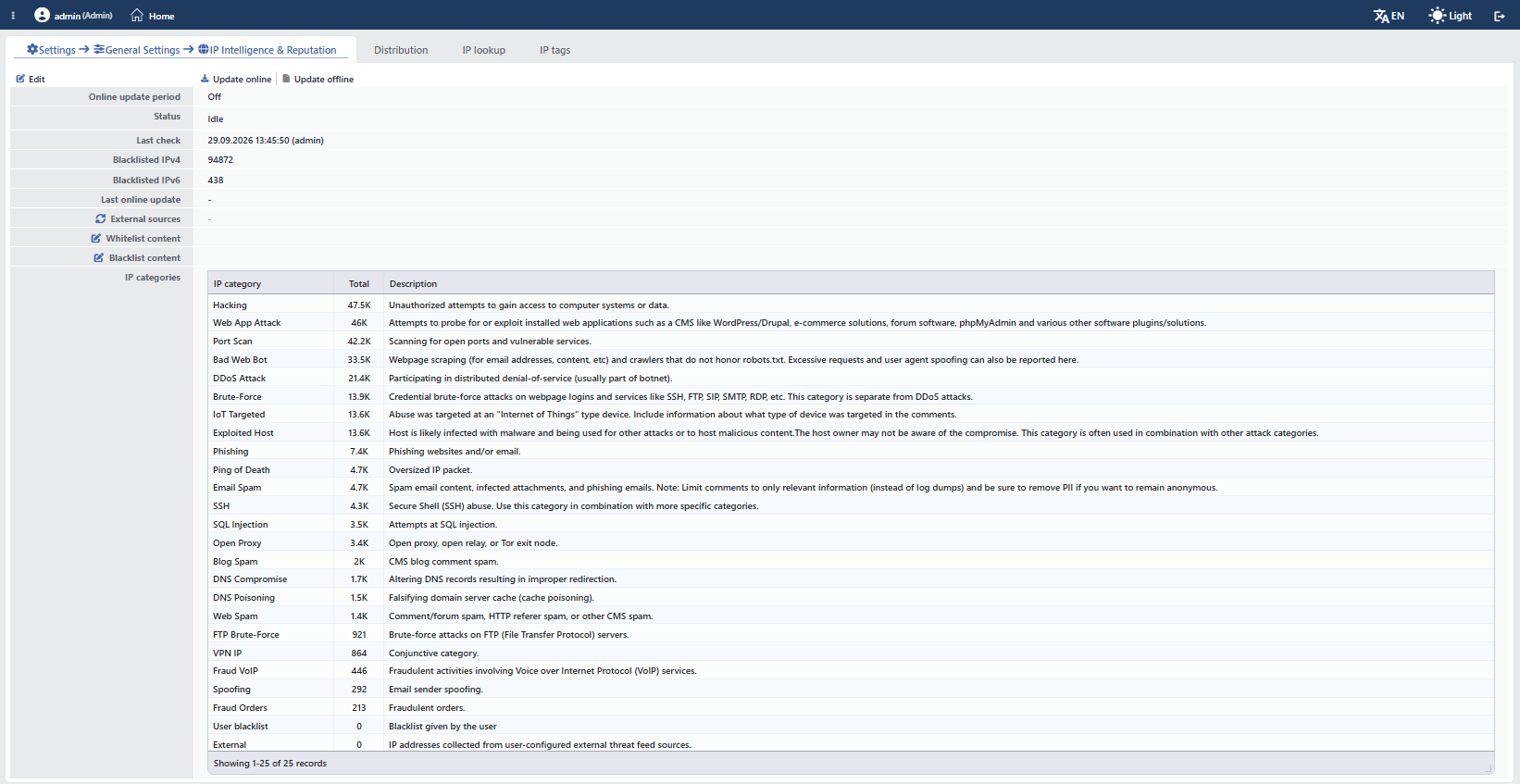Open the Blacklist content link
Image resolution: width=1520 pixels, height=784 pixels.
[144, 258]
